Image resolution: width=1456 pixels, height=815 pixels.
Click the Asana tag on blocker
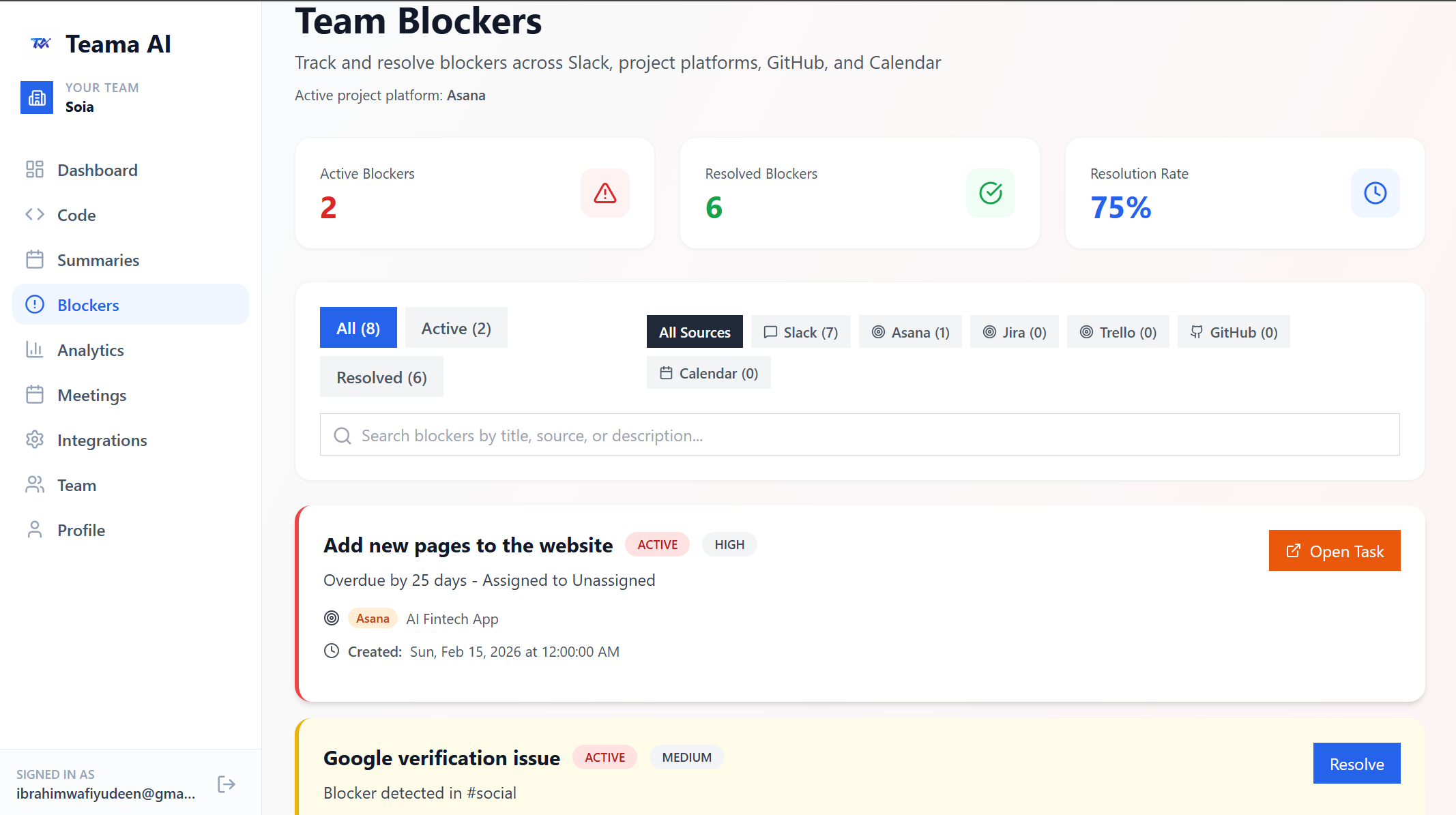tap(373, 619)
